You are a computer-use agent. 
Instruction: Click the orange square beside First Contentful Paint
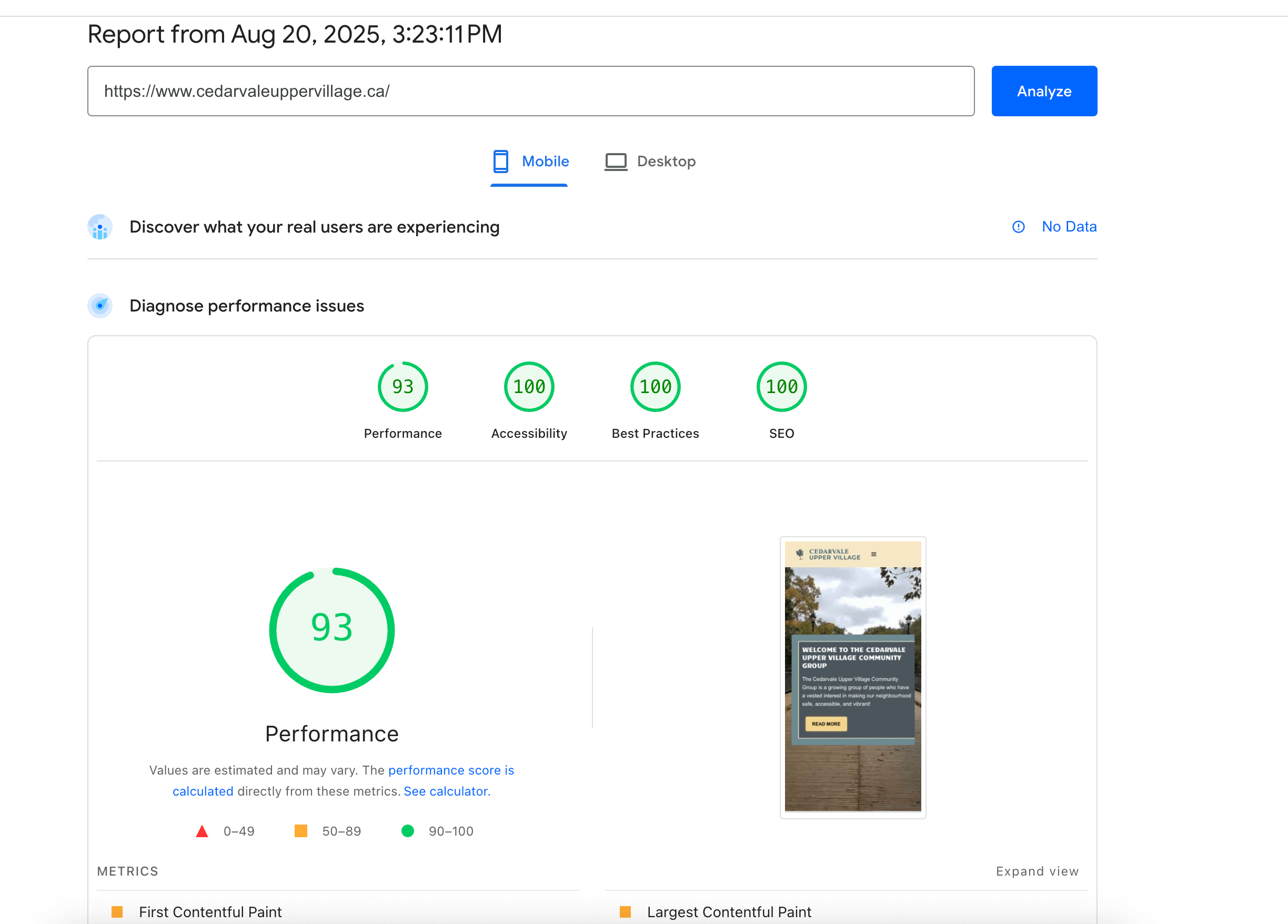click(117, 911)
